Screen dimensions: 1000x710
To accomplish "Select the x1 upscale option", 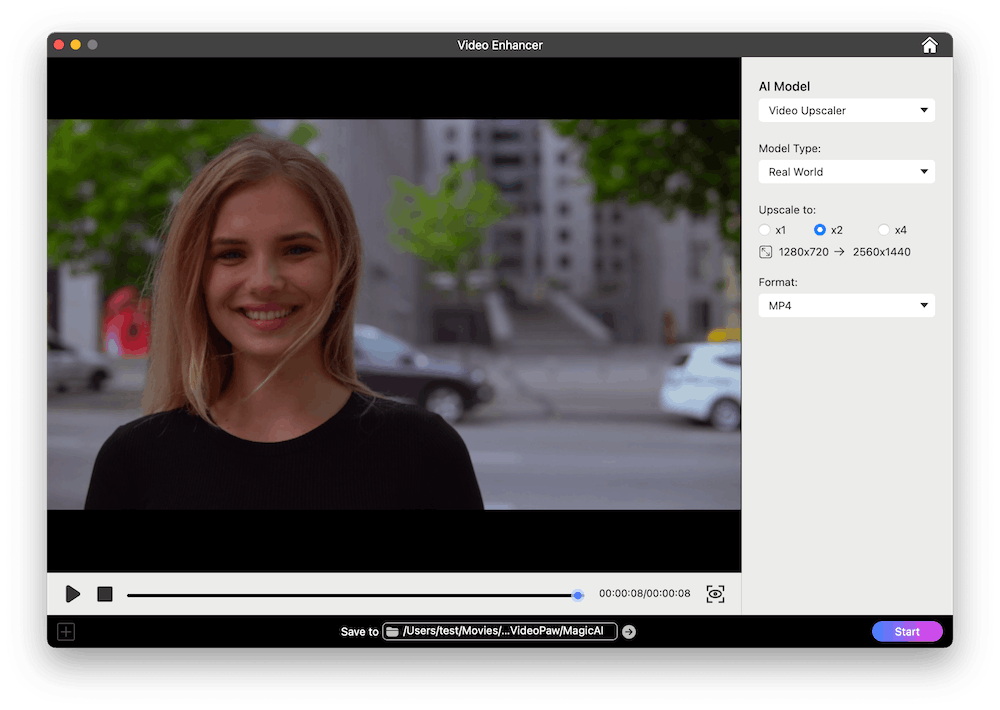I will point(765,230).
